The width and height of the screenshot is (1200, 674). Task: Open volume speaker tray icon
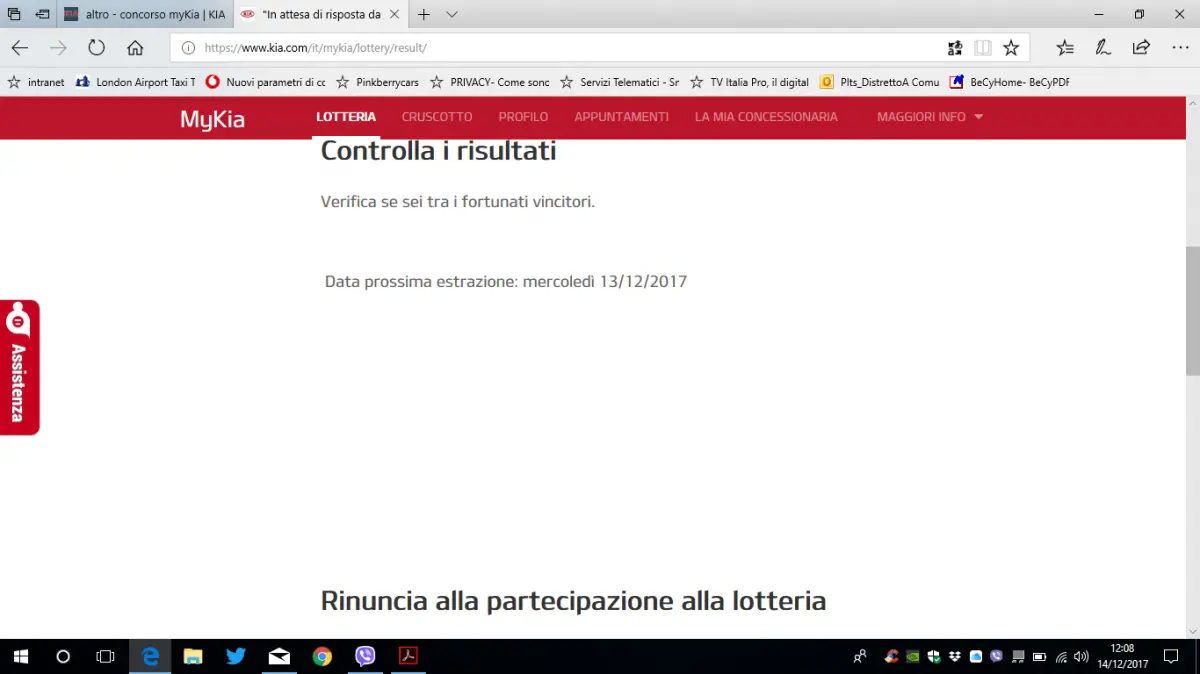tap(1080, 657)
